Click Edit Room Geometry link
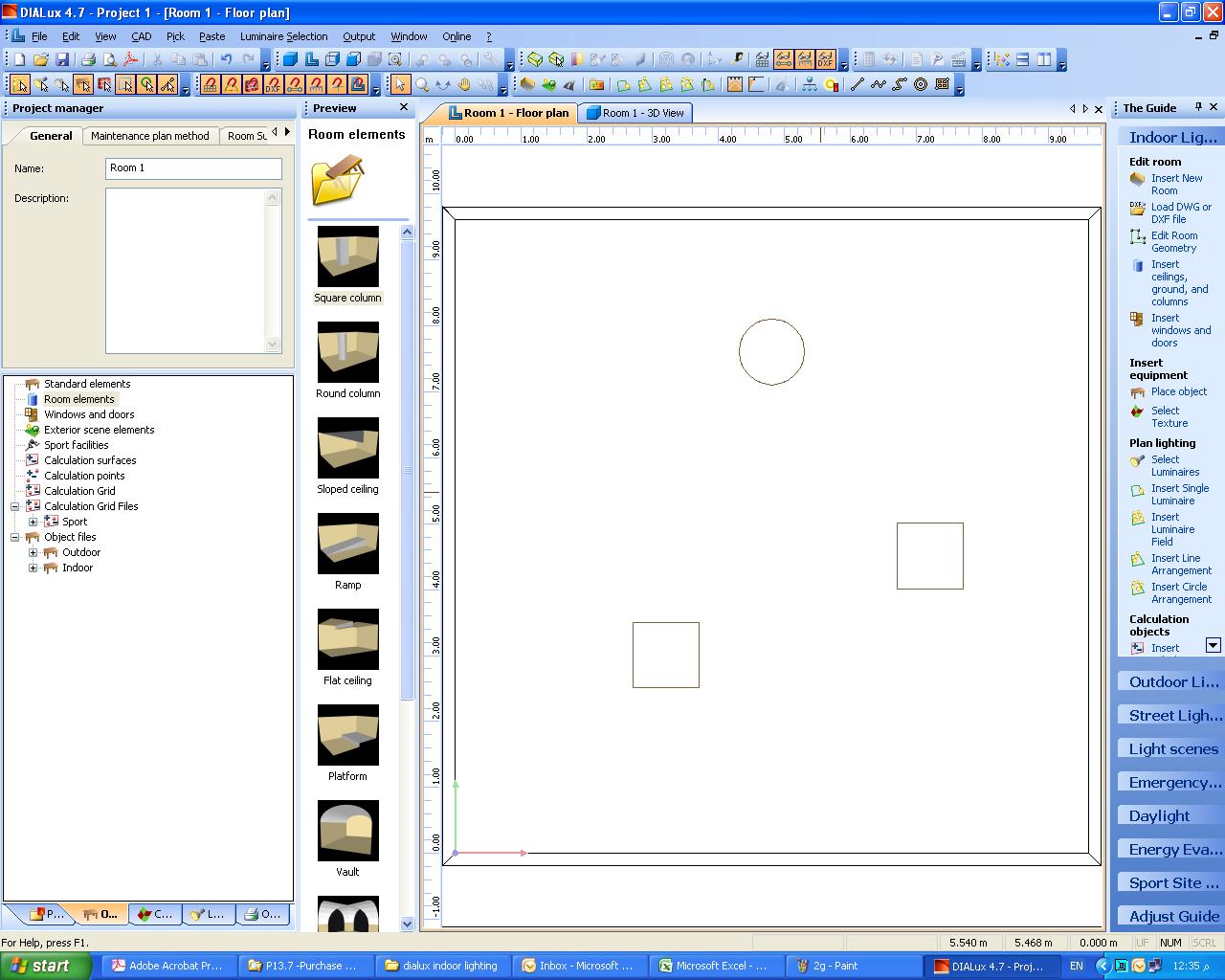1225x980 pixels. click(x=1174, y=241)
